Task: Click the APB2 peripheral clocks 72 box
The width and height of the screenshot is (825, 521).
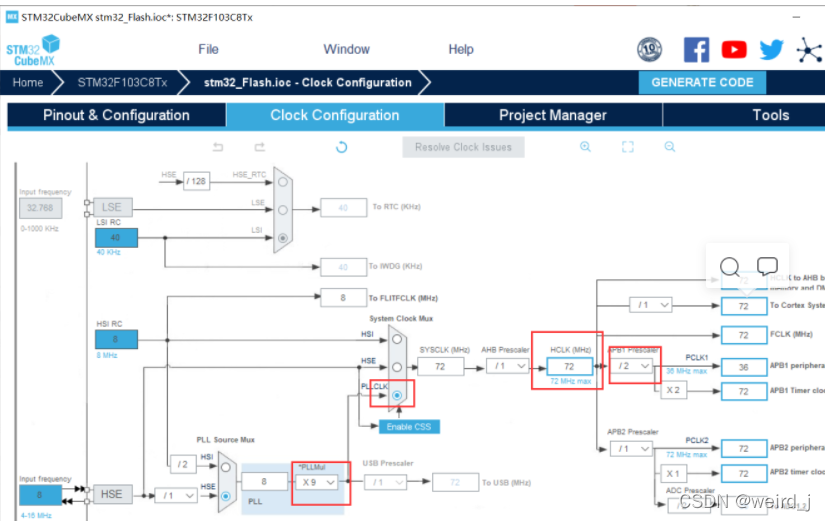Action: 743,449
